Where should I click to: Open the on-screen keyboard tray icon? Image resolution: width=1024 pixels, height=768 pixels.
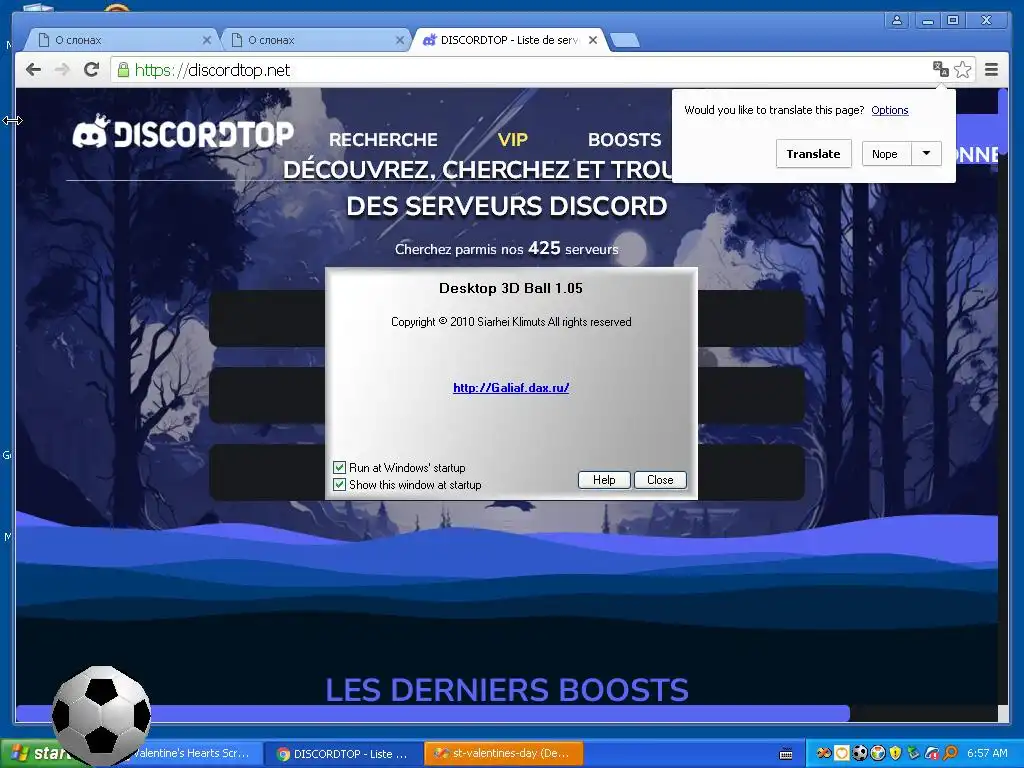tap(786, 754)
